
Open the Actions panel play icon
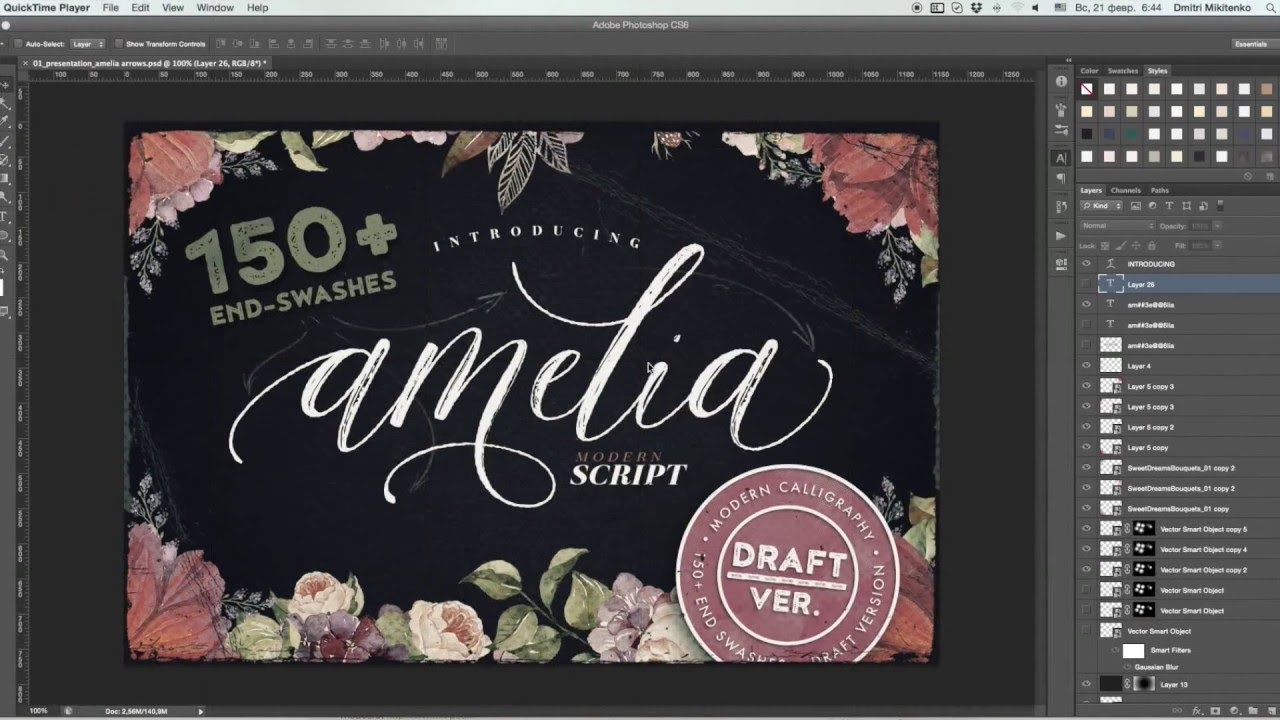point(1061,236)
